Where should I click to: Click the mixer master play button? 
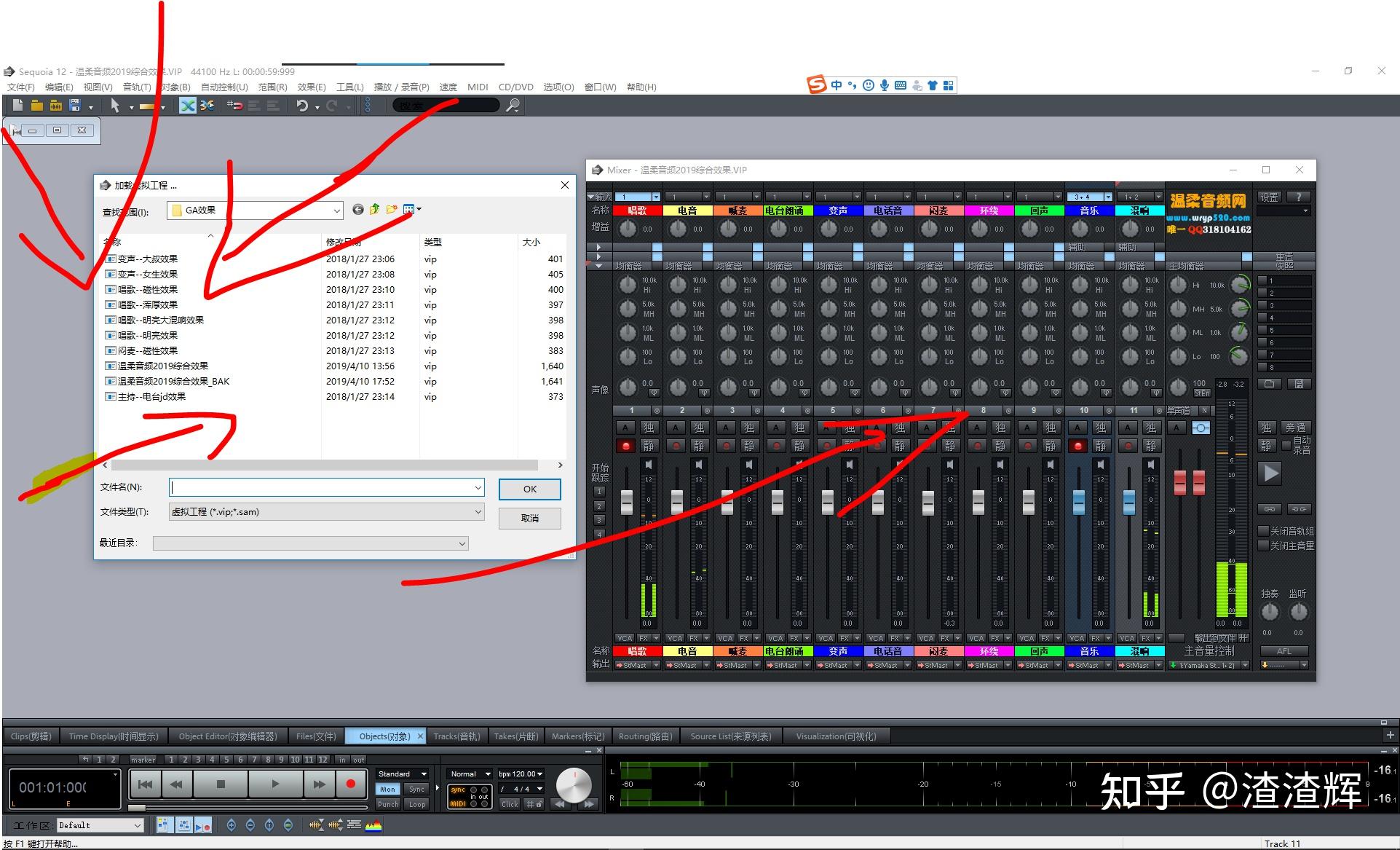tap(1270, 473)
